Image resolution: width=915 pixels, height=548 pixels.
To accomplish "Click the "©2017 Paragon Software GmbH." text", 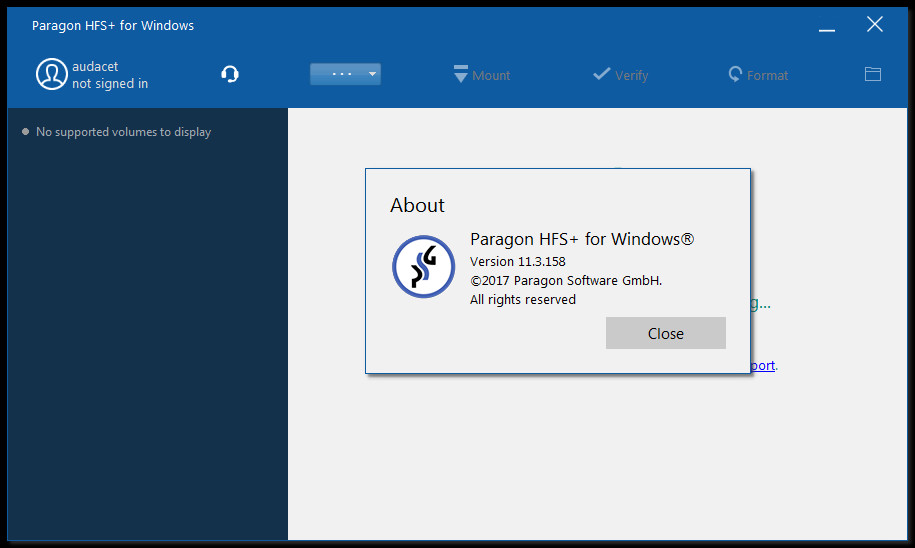I will click(566, 281).
